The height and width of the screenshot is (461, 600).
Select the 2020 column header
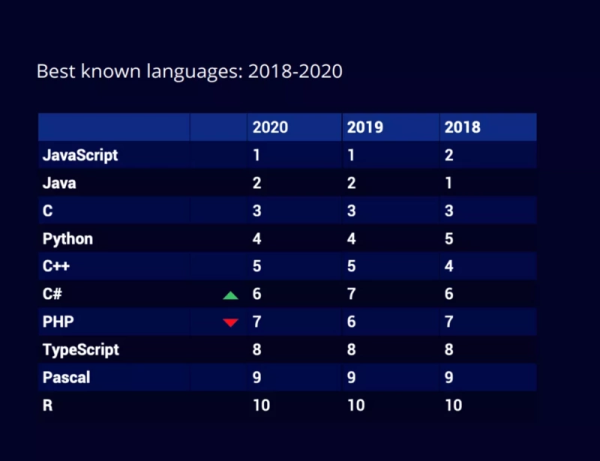click(x=270, y=127)
